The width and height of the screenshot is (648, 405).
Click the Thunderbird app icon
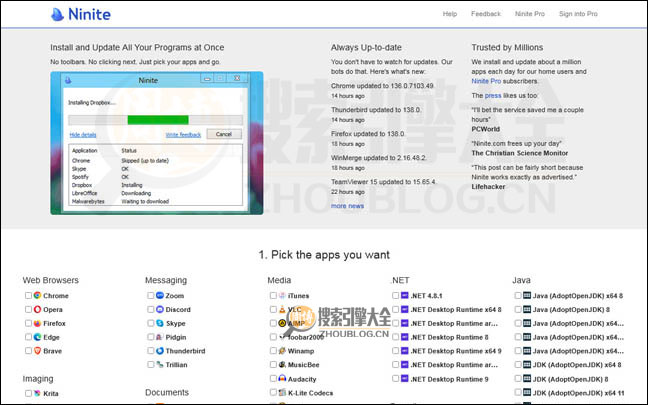pos(160,351)
